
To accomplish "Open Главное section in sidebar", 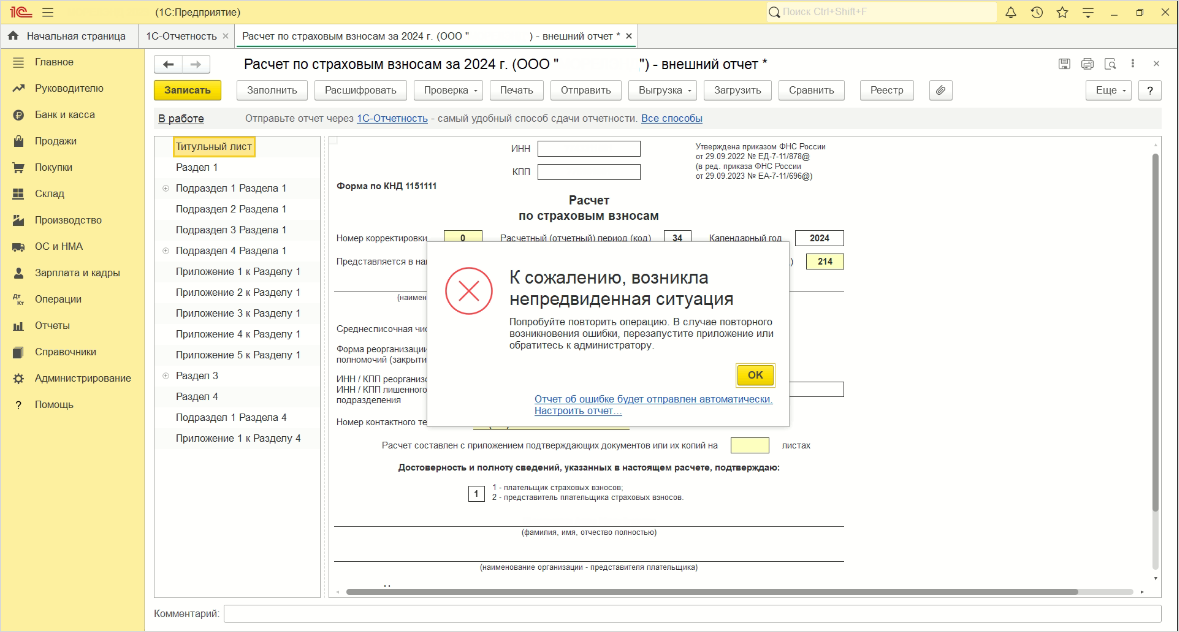I will (72, 62).
